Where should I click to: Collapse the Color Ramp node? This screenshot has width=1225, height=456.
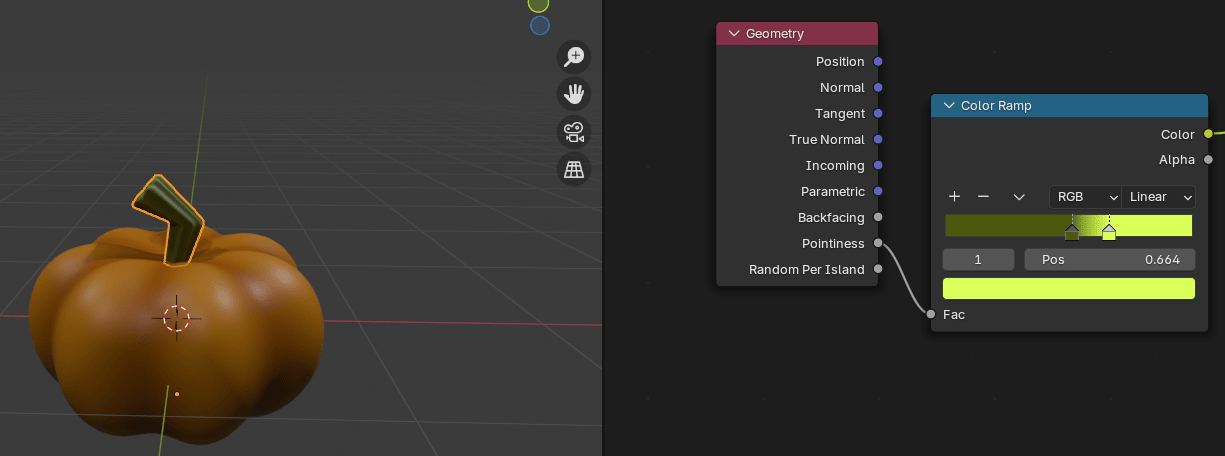[949, 106]
